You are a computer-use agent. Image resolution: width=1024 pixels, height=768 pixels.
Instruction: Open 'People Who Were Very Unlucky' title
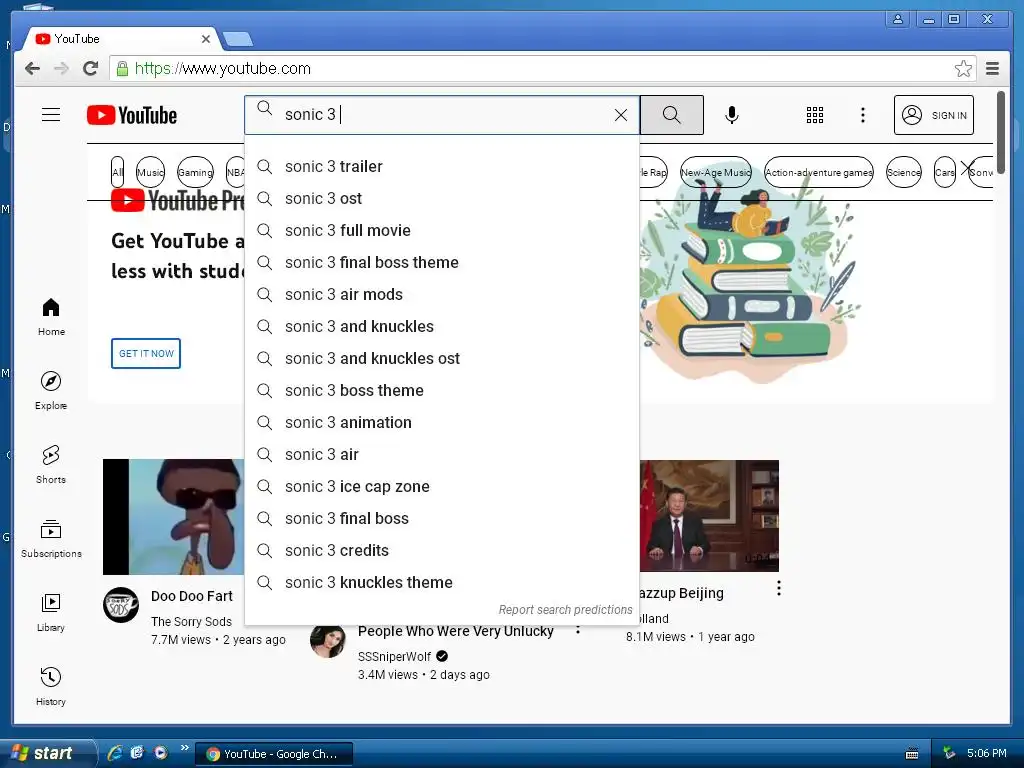[x=455, y=632]
